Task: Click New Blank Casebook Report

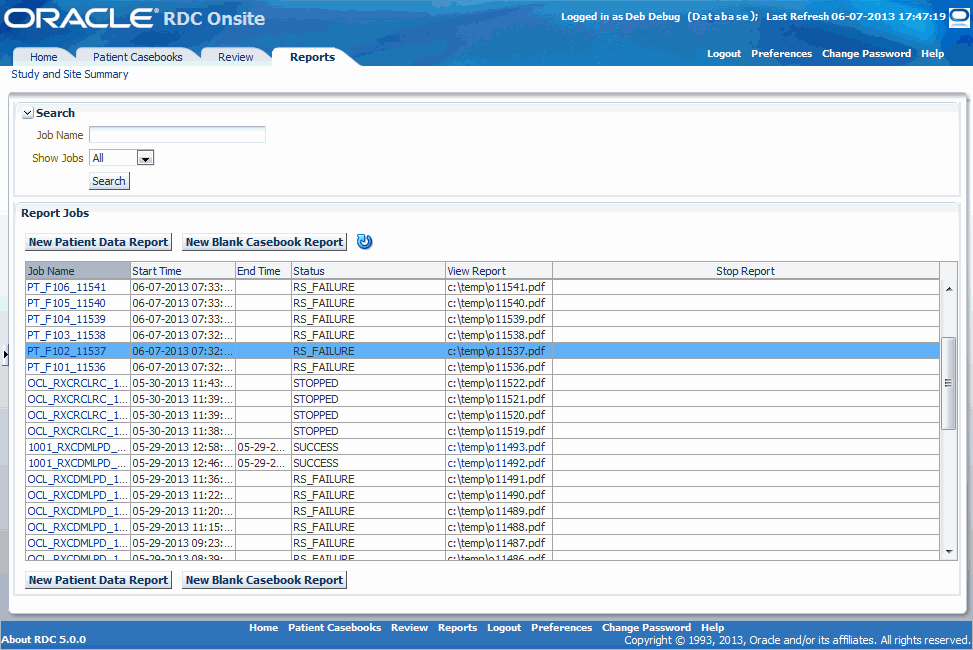Action: point(263,241)
